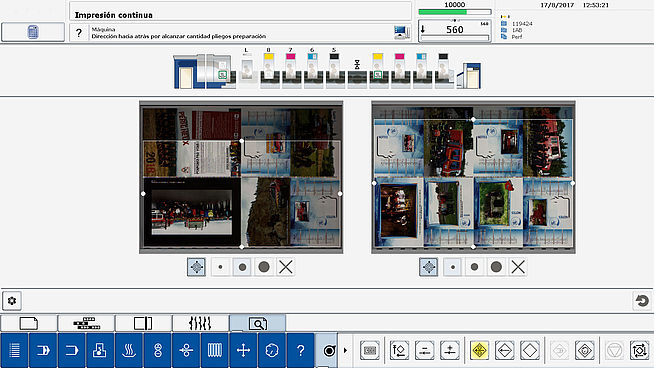Click the blue bar question mark icon
654x368 pixels.
[x=300, y=350]
